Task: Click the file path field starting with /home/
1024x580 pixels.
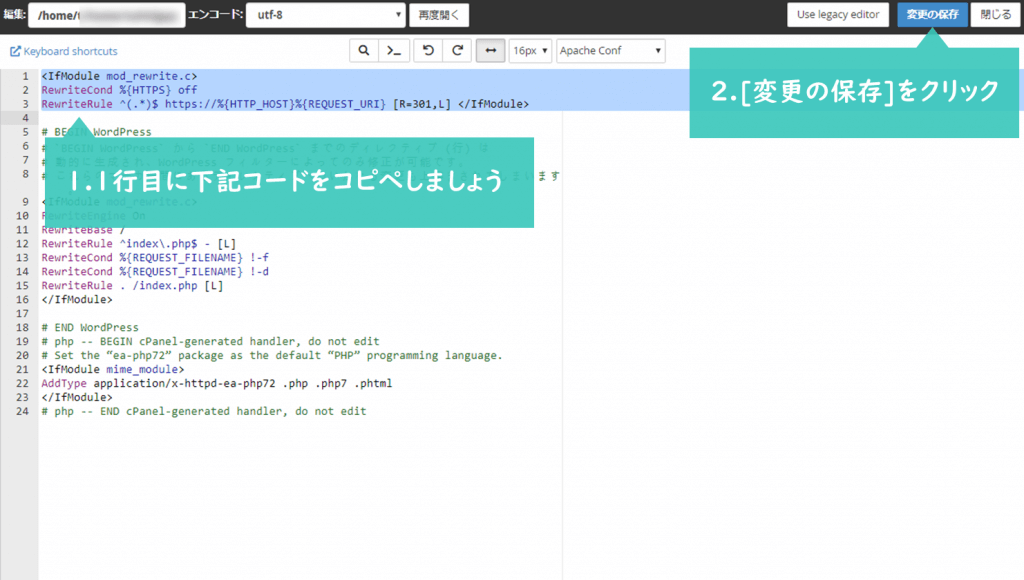Action: [106, 15]
